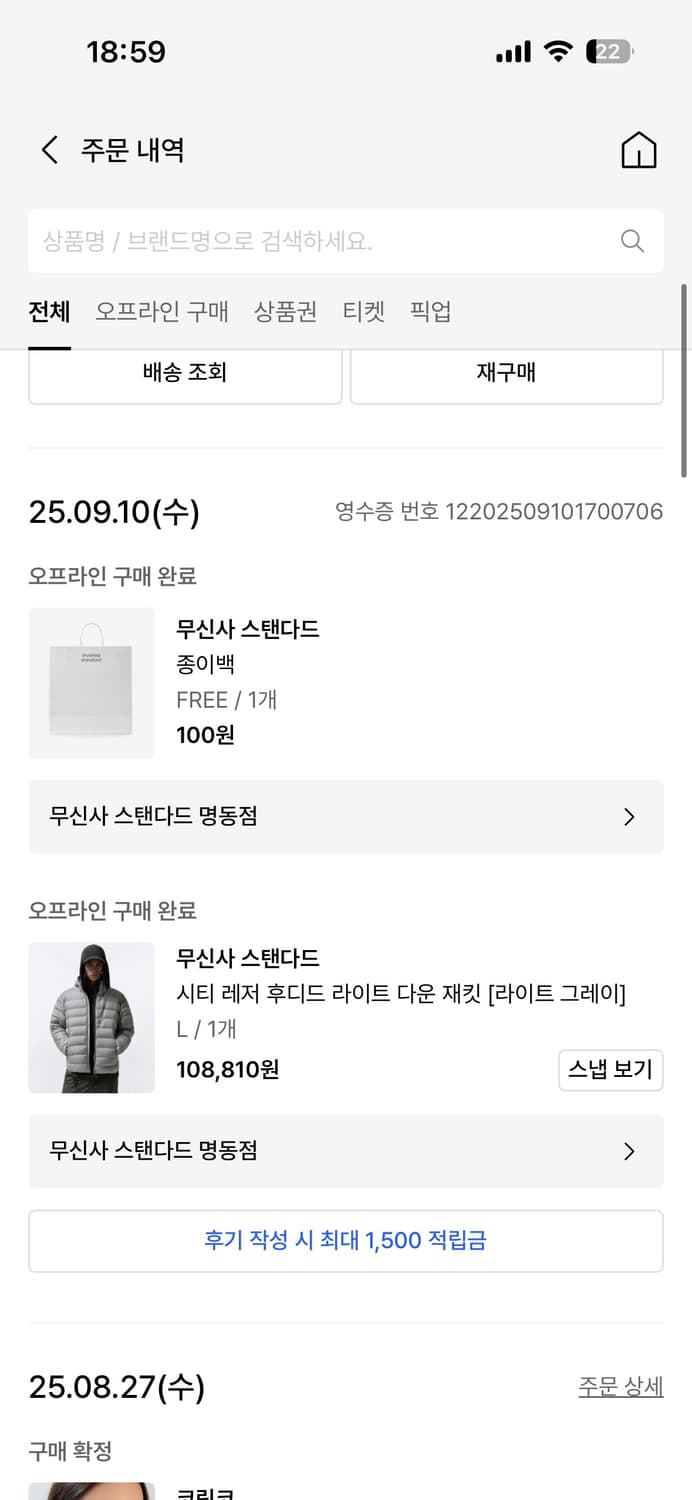Open the 주문 상세 link
Image resolution: width=692 pixels, height=1500 pixels.
point(620,1387)
